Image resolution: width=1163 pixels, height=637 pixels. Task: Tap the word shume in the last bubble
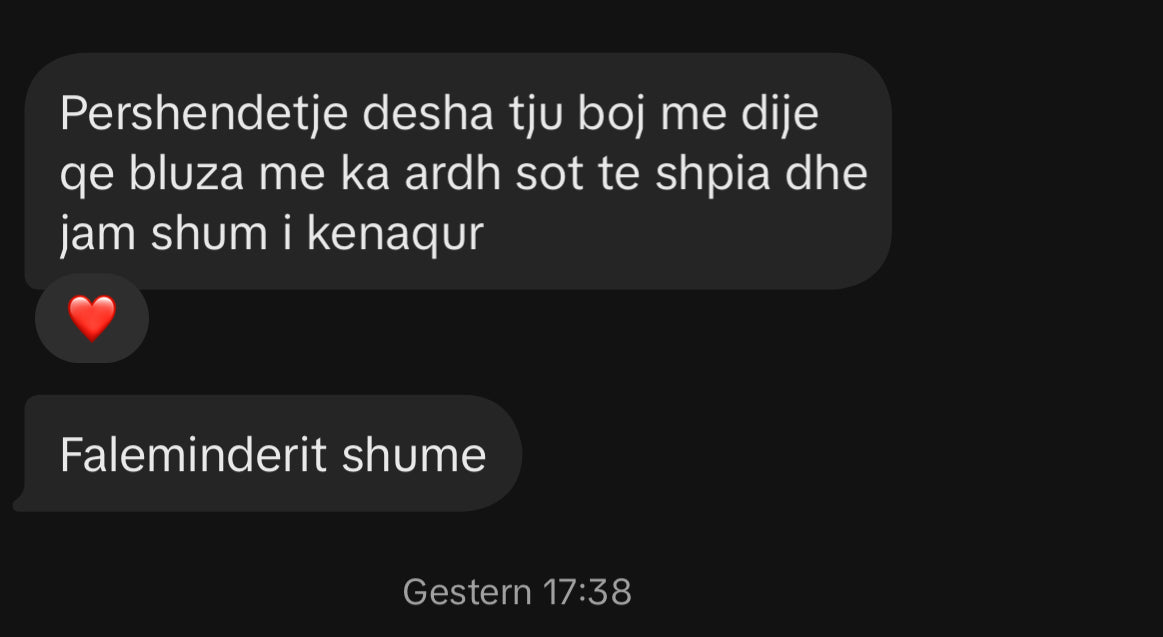(414, 455)
